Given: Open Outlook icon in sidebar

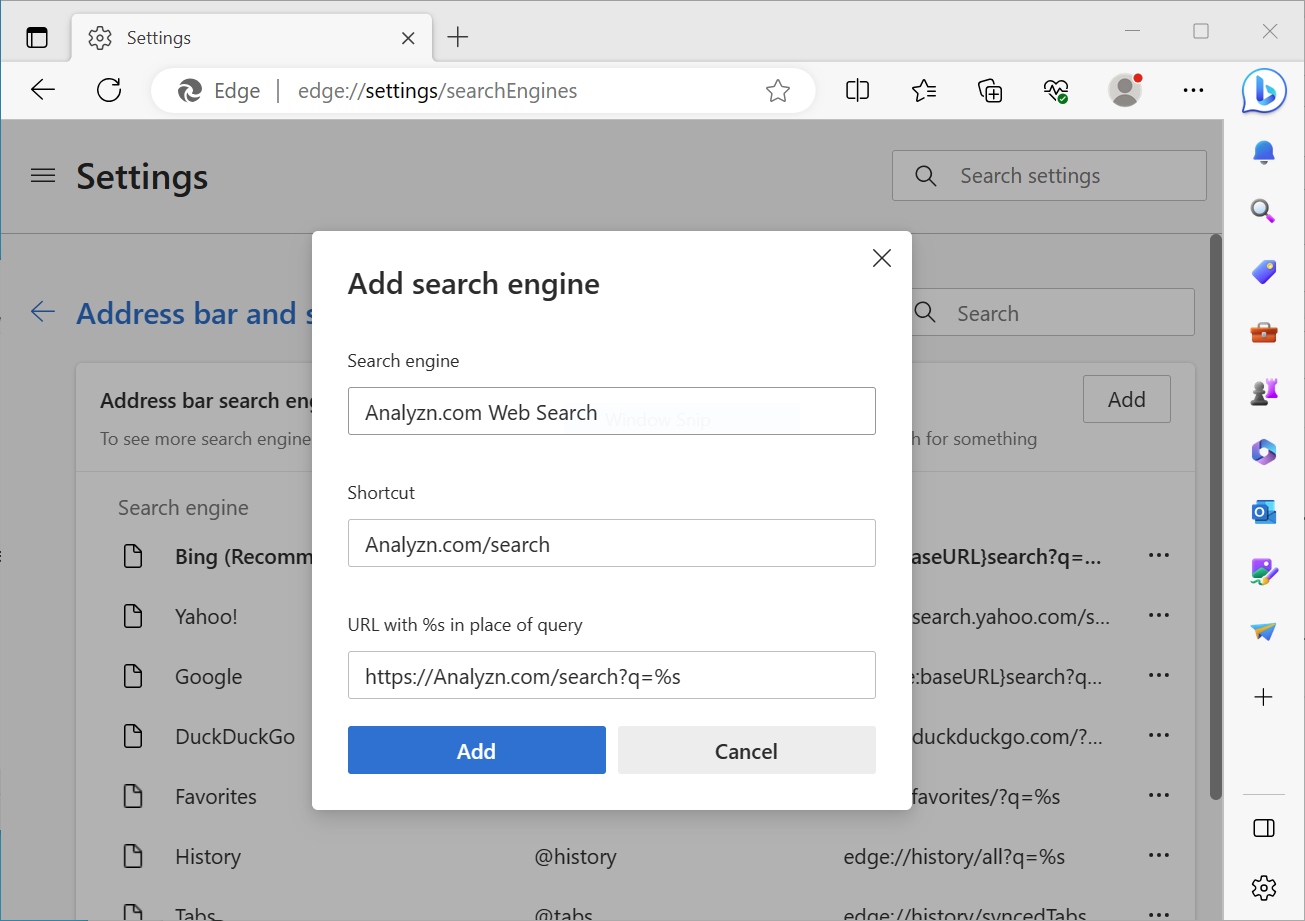Looking at the screenshot, I should point(1264,512).
